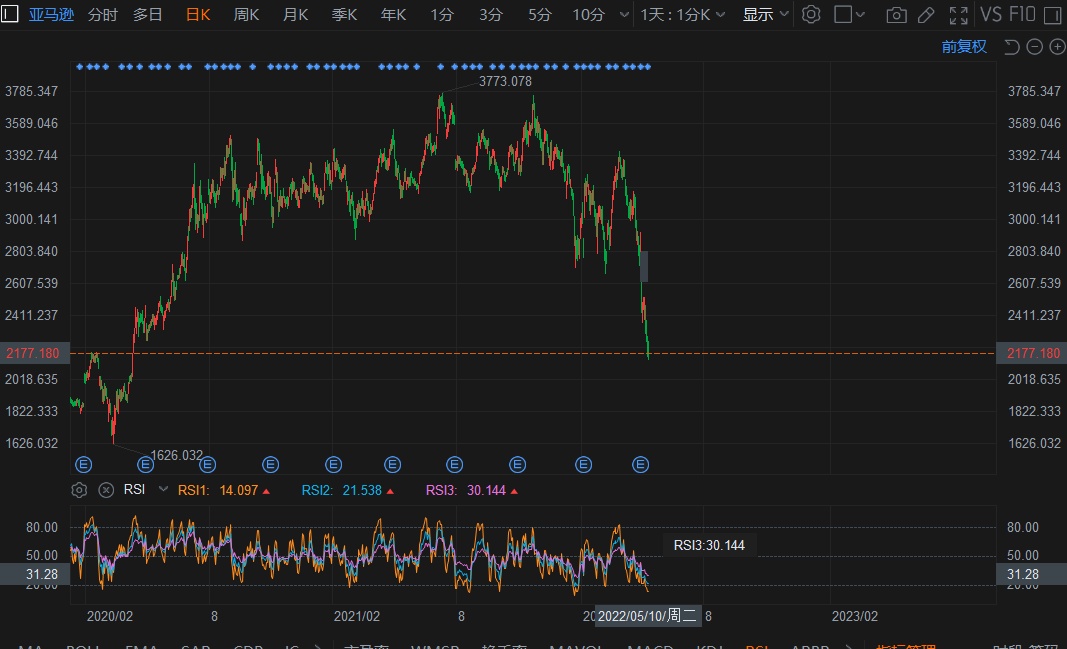
Task: Toggle the left panel icon beside 亚马逊
Action: click(10, 15)
